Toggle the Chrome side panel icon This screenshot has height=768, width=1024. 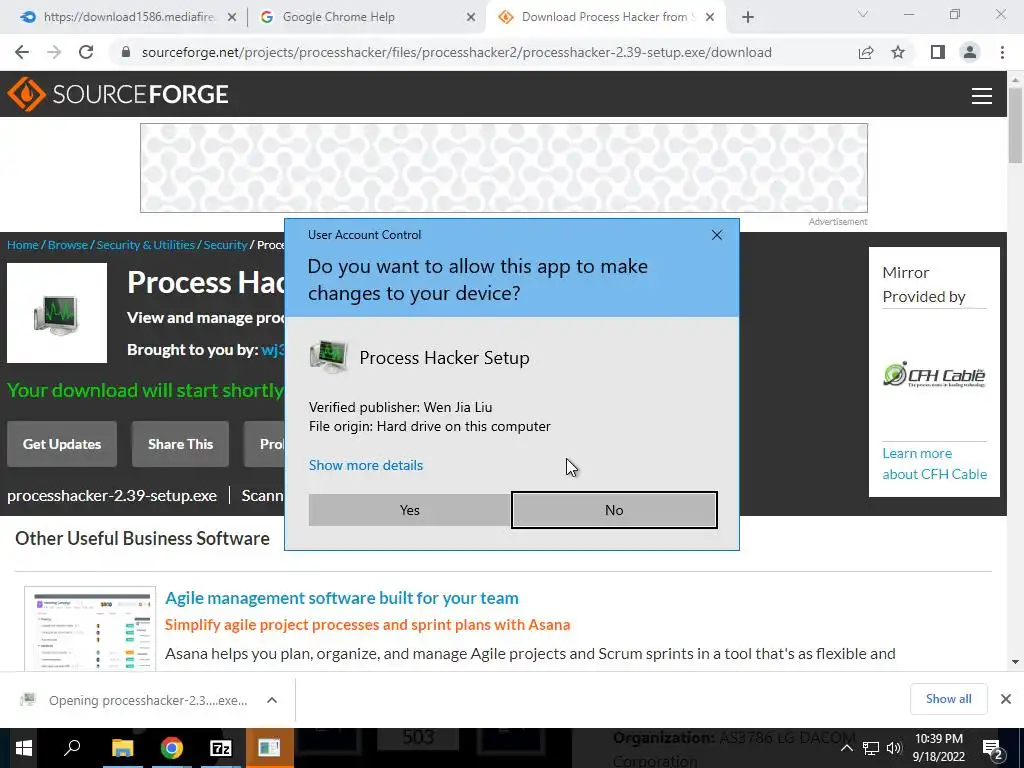938,52
